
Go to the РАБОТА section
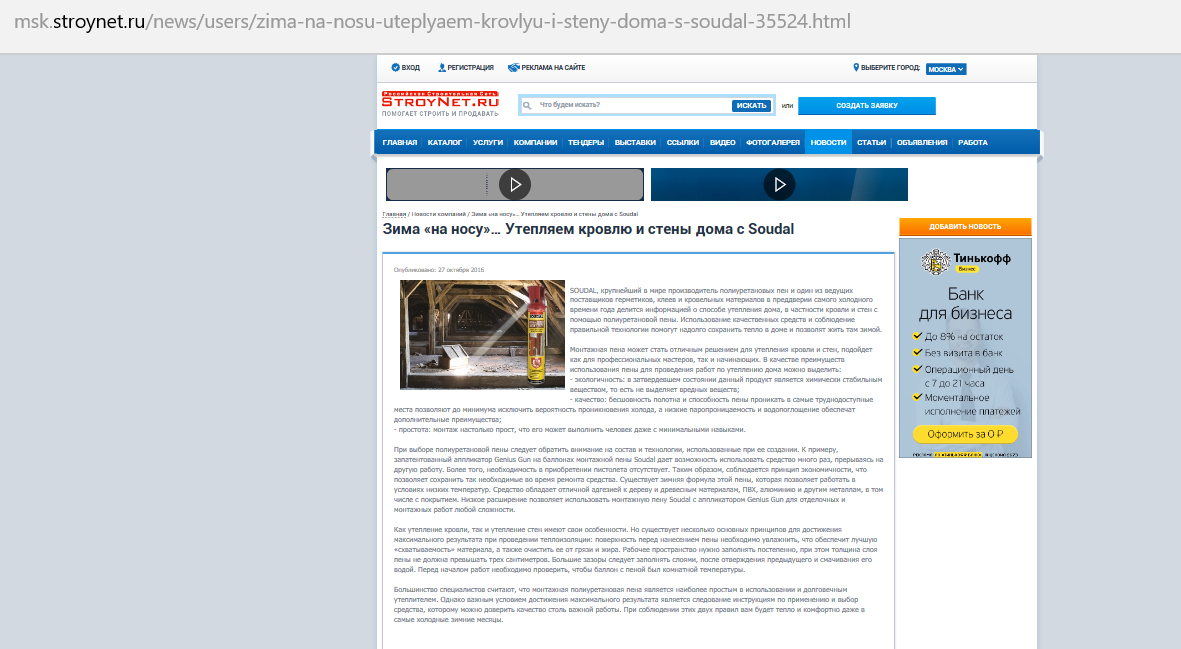pos(973,142)
